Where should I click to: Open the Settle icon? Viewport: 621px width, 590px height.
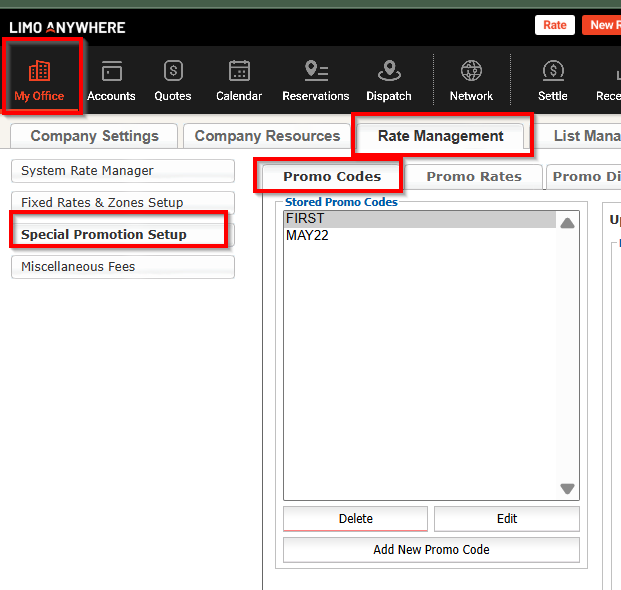coord(553,72)
